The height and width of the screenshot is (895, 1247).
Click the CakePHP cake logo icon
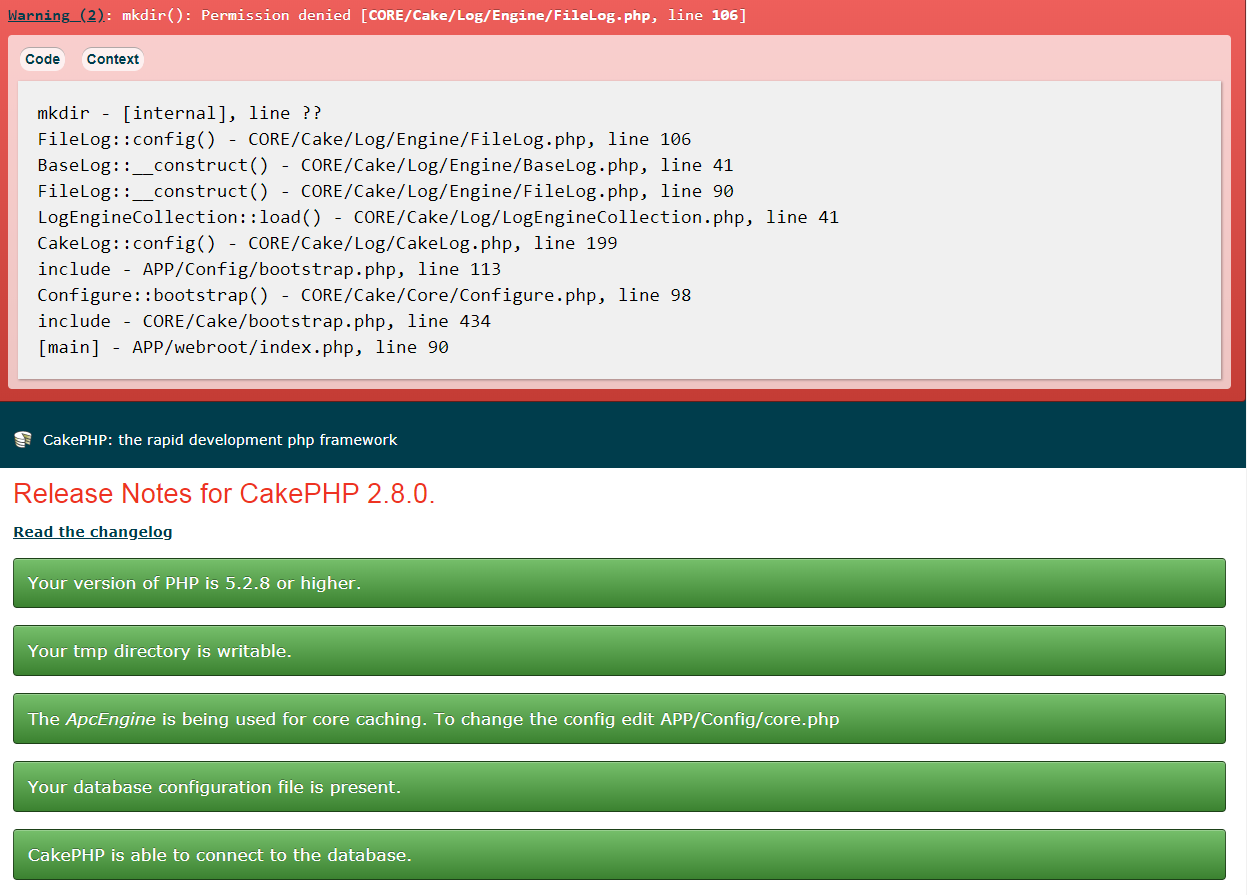[23, 440]
